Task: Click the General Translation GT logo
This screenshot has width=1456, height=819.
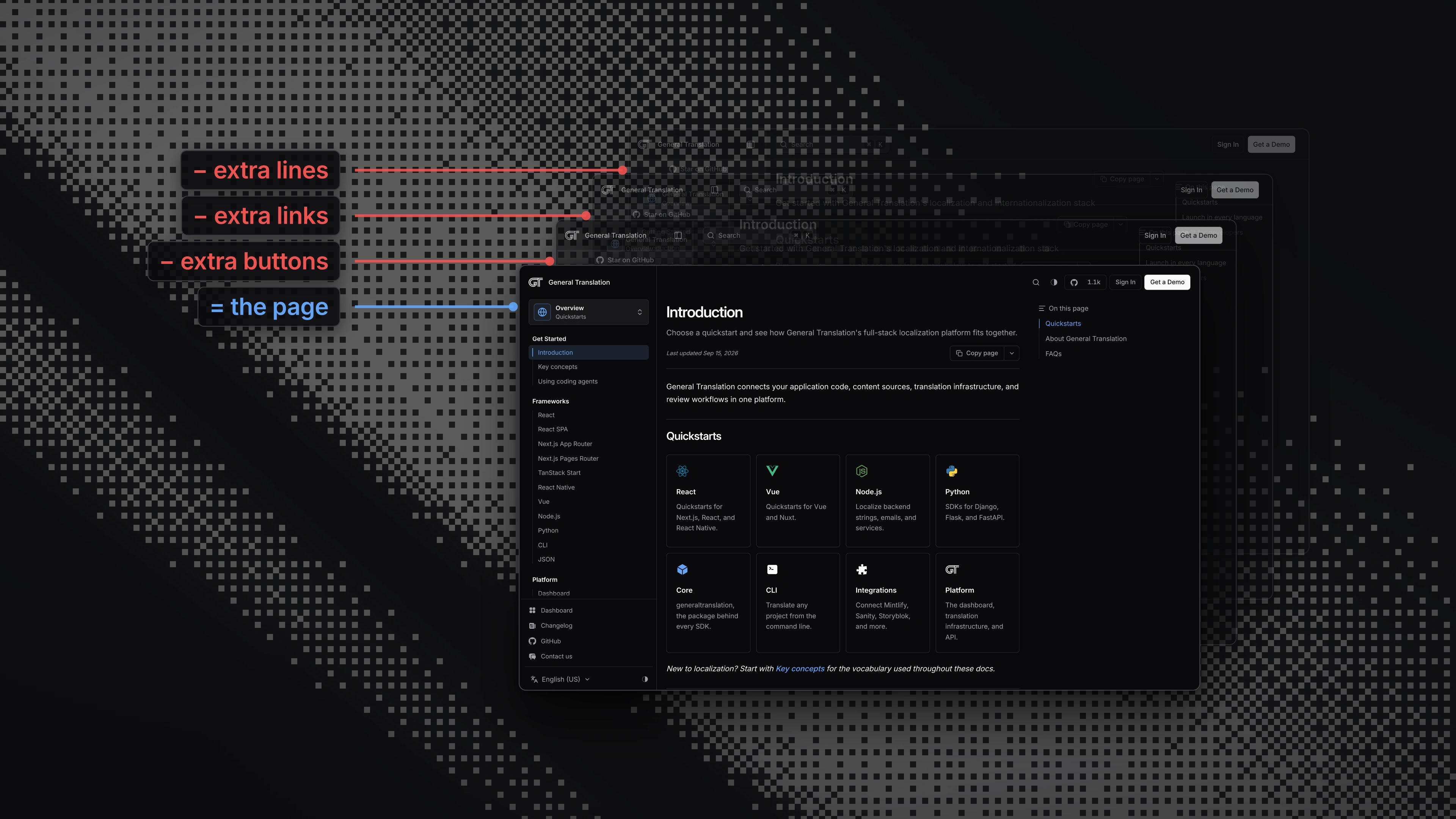Action: tap(535, 282)
